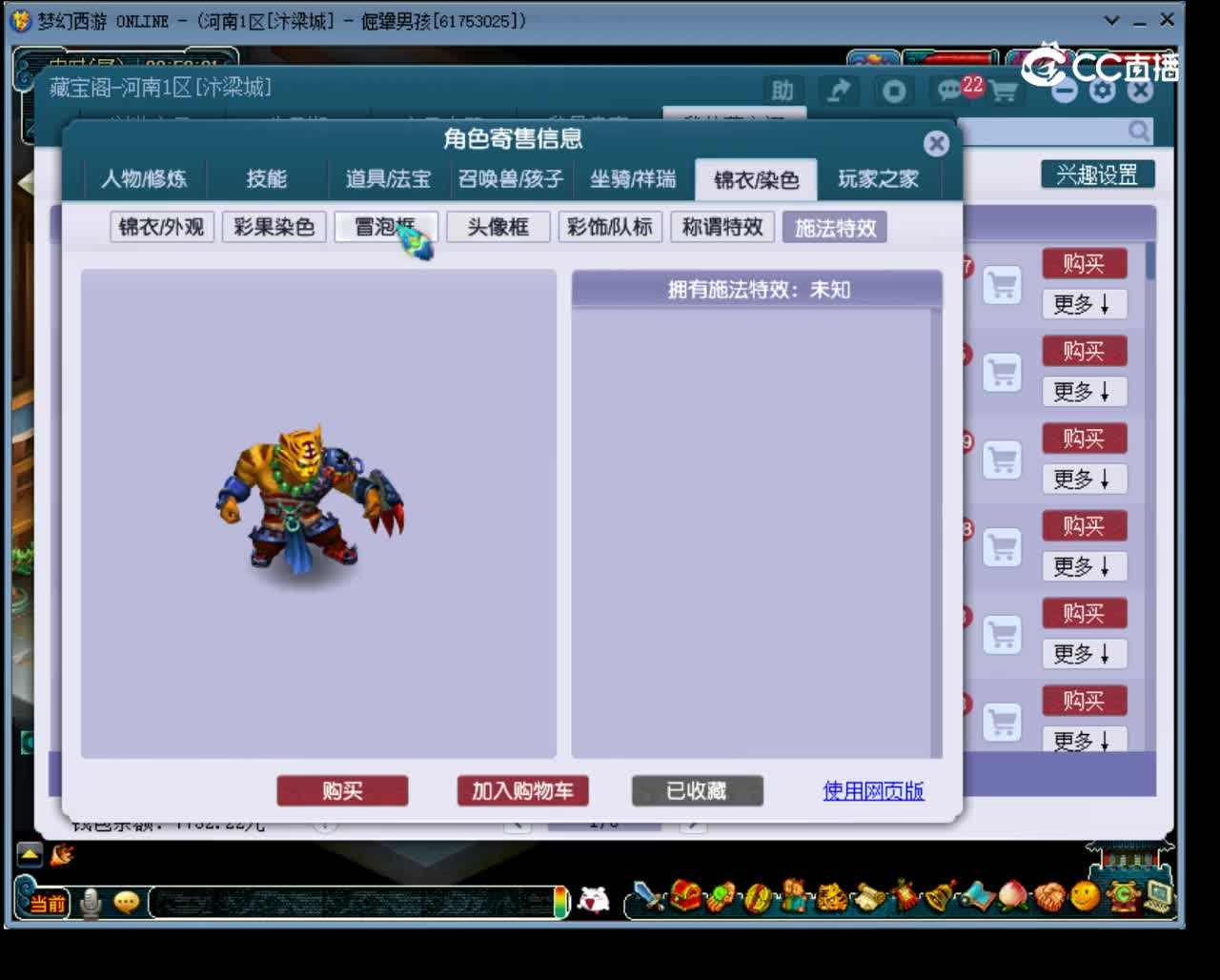Switch to the 坐骑/祥瑞 tab
Image resolution: width=1220 pixels, height=980 pixels.
(x=633, y=178)
